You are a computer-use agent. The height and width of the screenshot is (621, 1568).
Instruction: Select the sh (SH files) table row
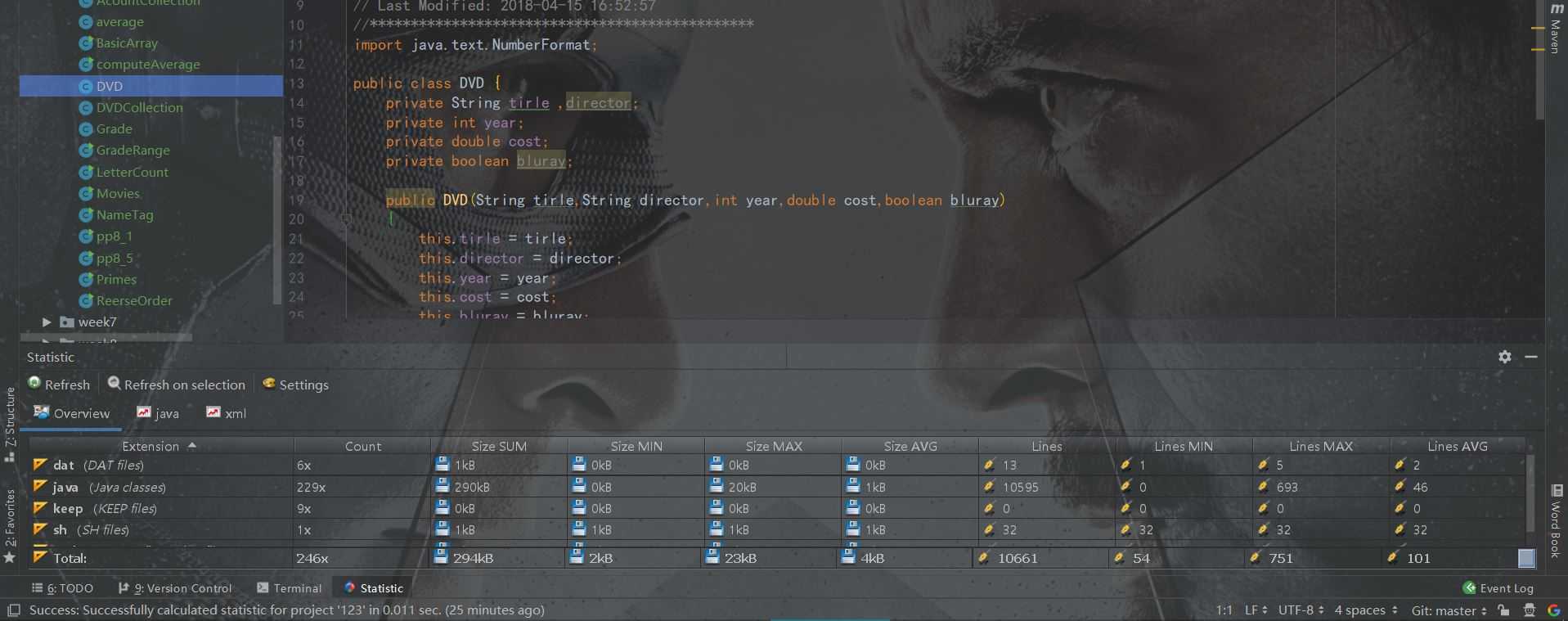(777, 530)
